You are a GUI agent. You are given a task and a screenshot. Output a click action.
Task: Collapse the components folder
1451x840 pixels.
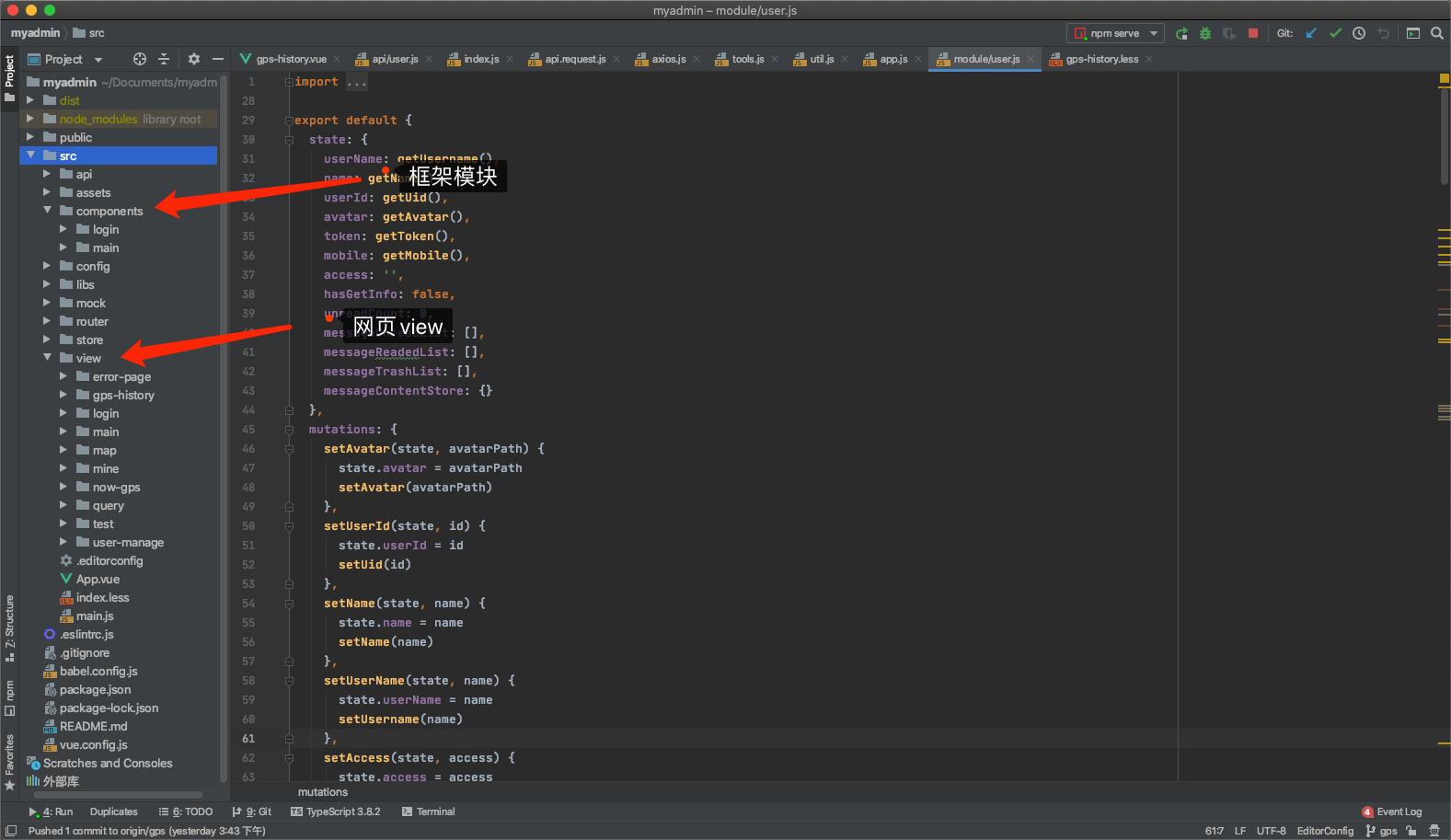47,211
